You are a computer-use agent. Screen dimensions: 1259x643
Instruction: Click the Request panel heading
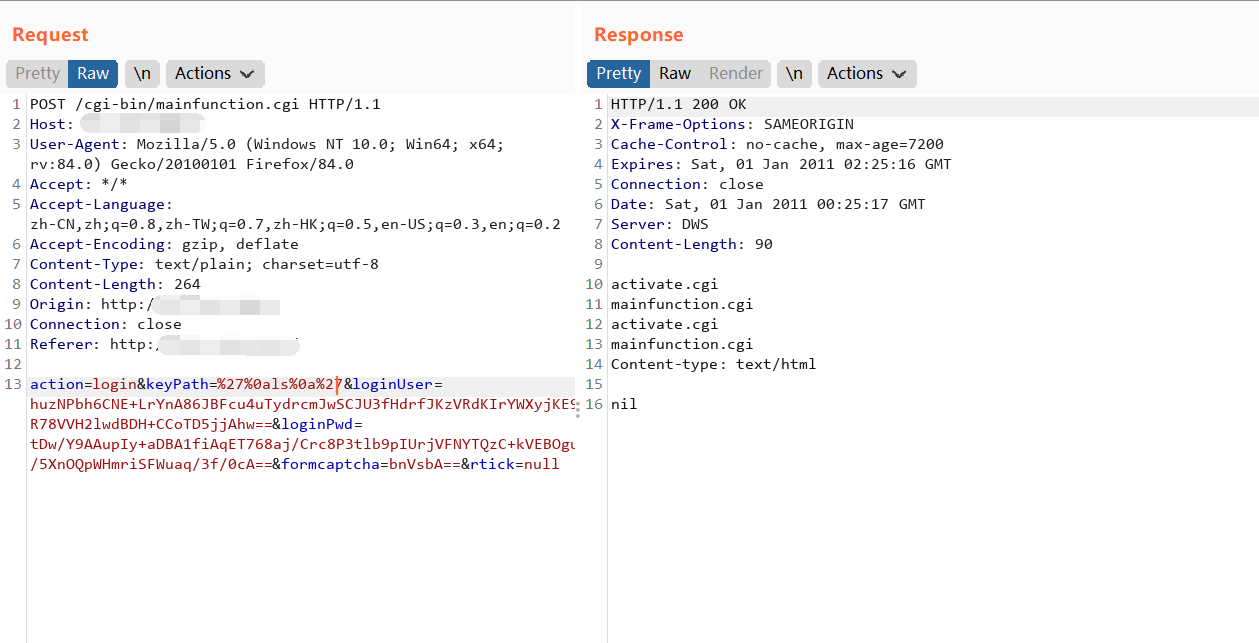point(50,35)
